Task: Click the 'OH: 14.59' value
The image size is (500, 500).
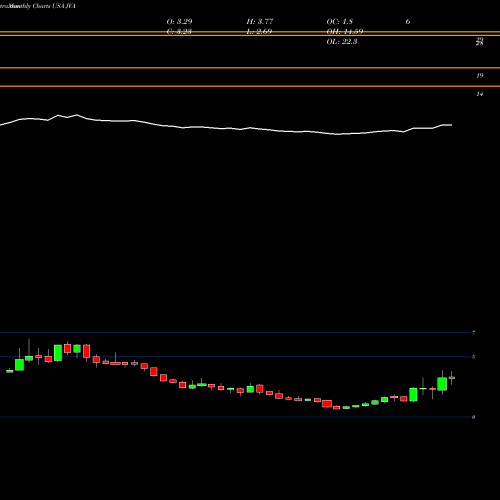Action: coord(345,32)
